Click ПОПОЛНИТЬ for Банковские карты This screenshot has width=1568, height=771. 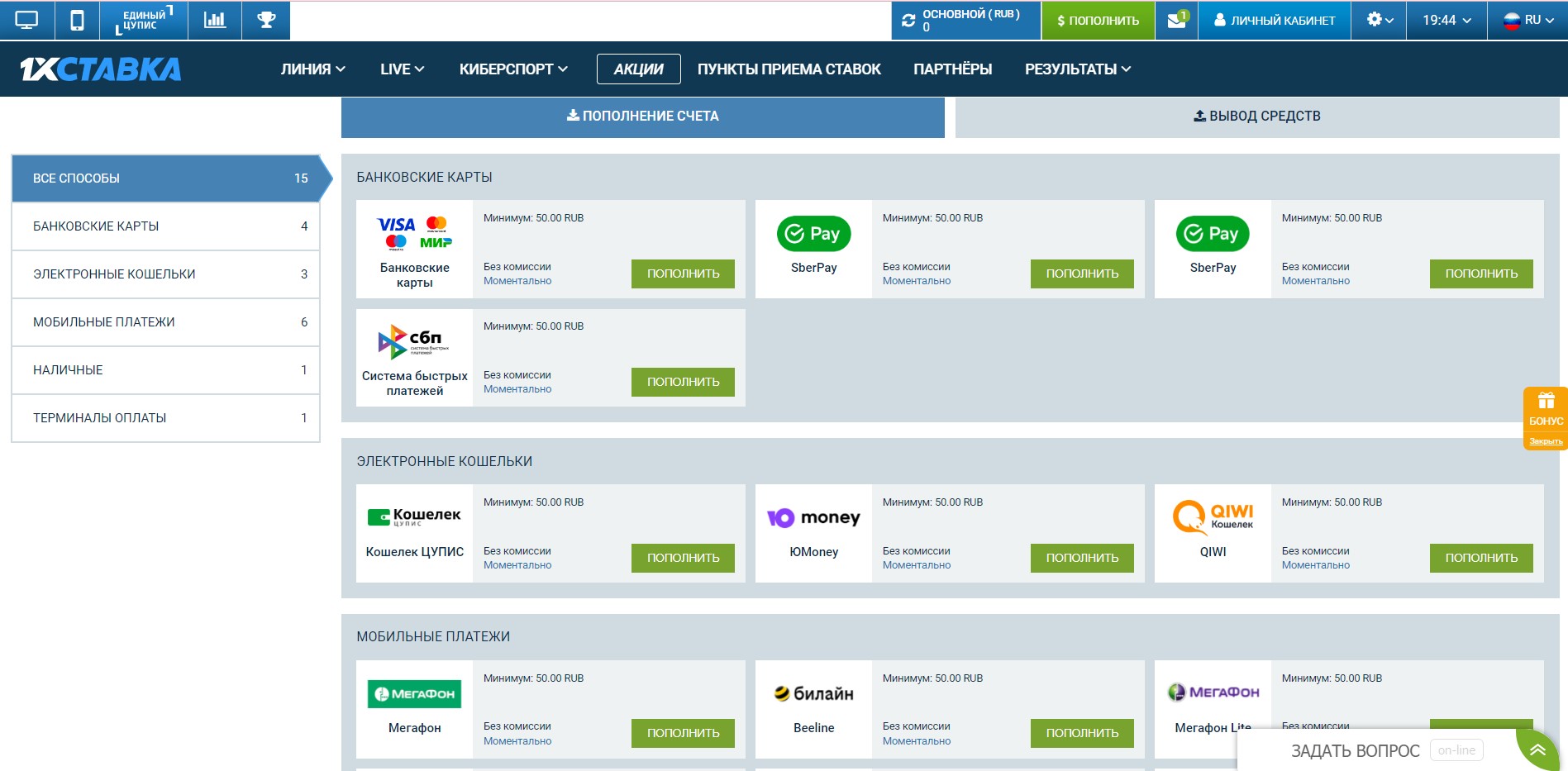pyautogui.click(x=683, y=274)
